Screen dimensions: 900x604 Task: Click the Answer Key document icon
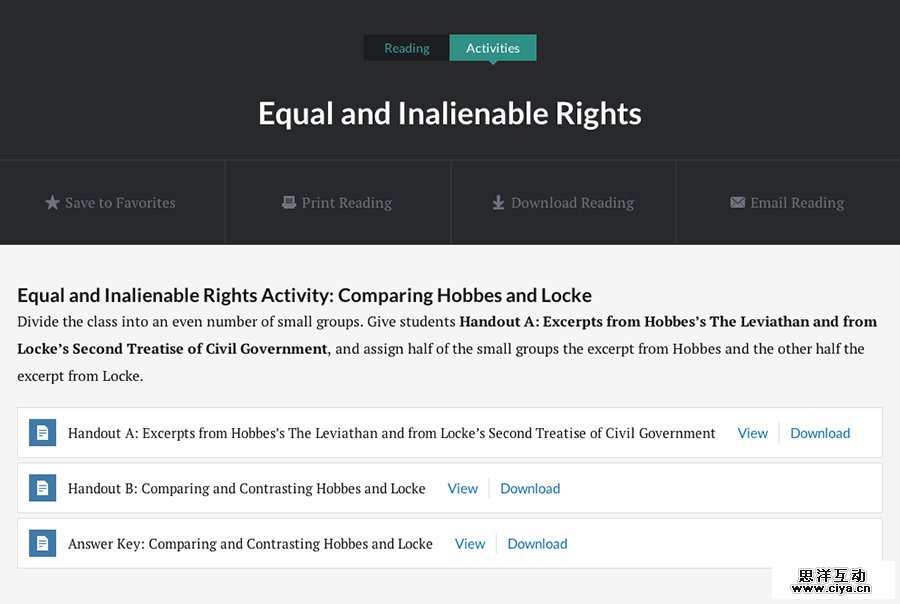pyautogui.click(x=42, y=544)
